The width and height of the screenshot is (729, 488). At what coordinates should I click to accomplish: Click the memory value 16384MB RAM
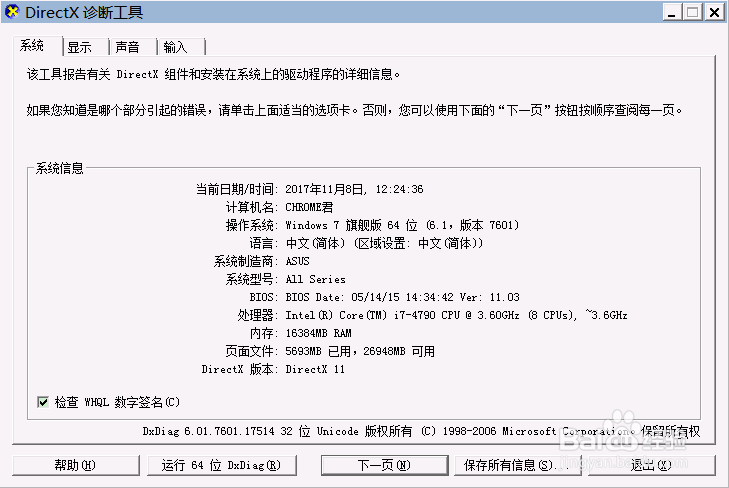pyautogui.click(x=318, y=333)
